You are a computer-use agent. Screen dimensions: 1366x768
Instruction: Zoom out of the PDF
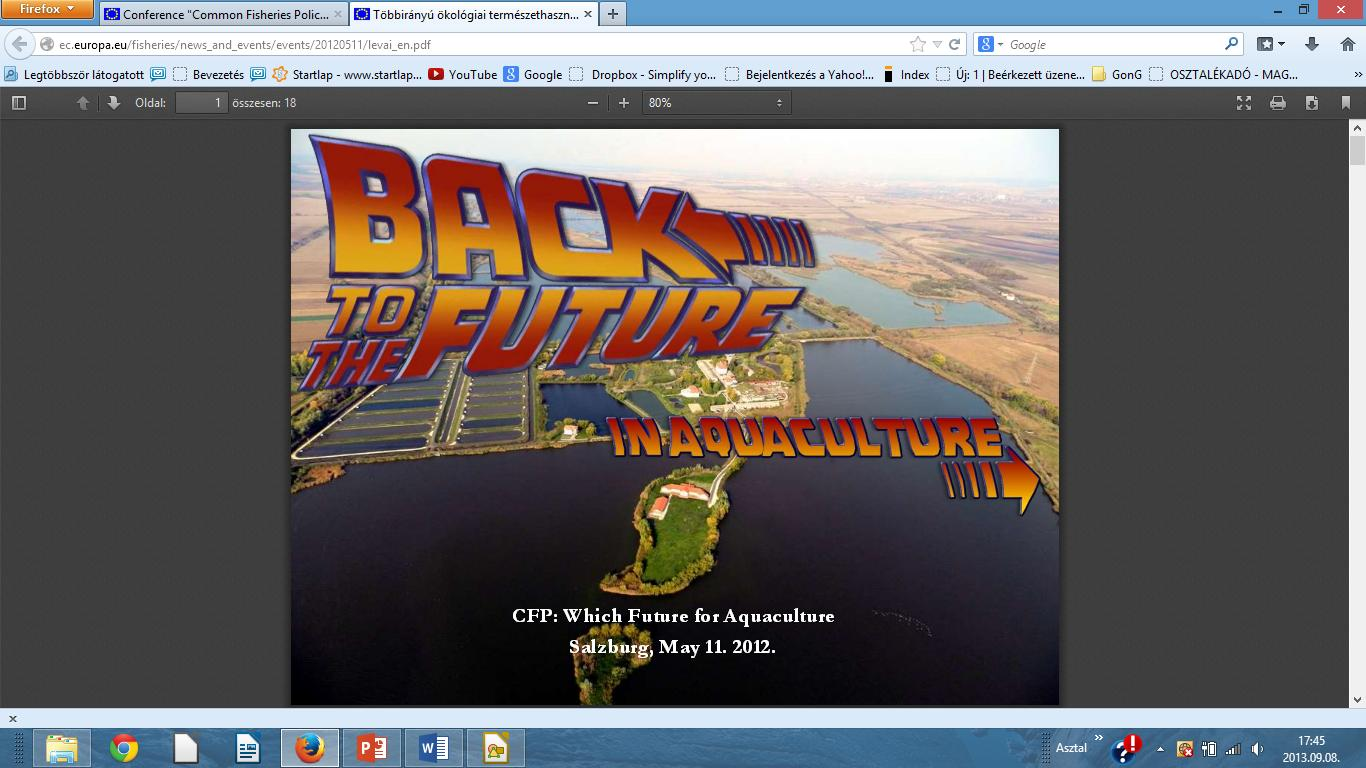[593, 103]
